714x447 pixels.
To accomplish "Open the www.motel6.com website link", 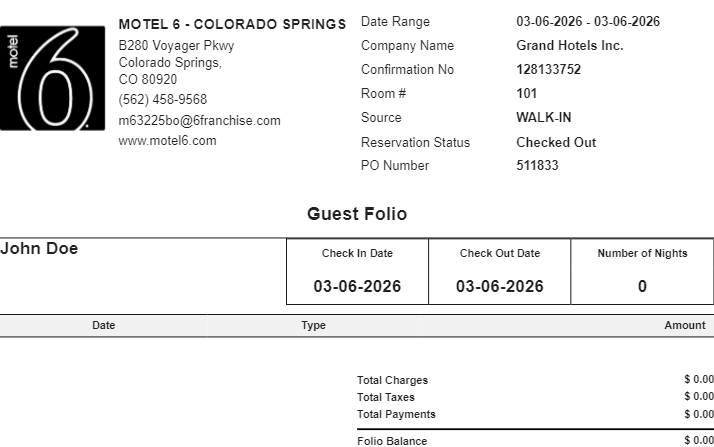I will tap(167, 141).
